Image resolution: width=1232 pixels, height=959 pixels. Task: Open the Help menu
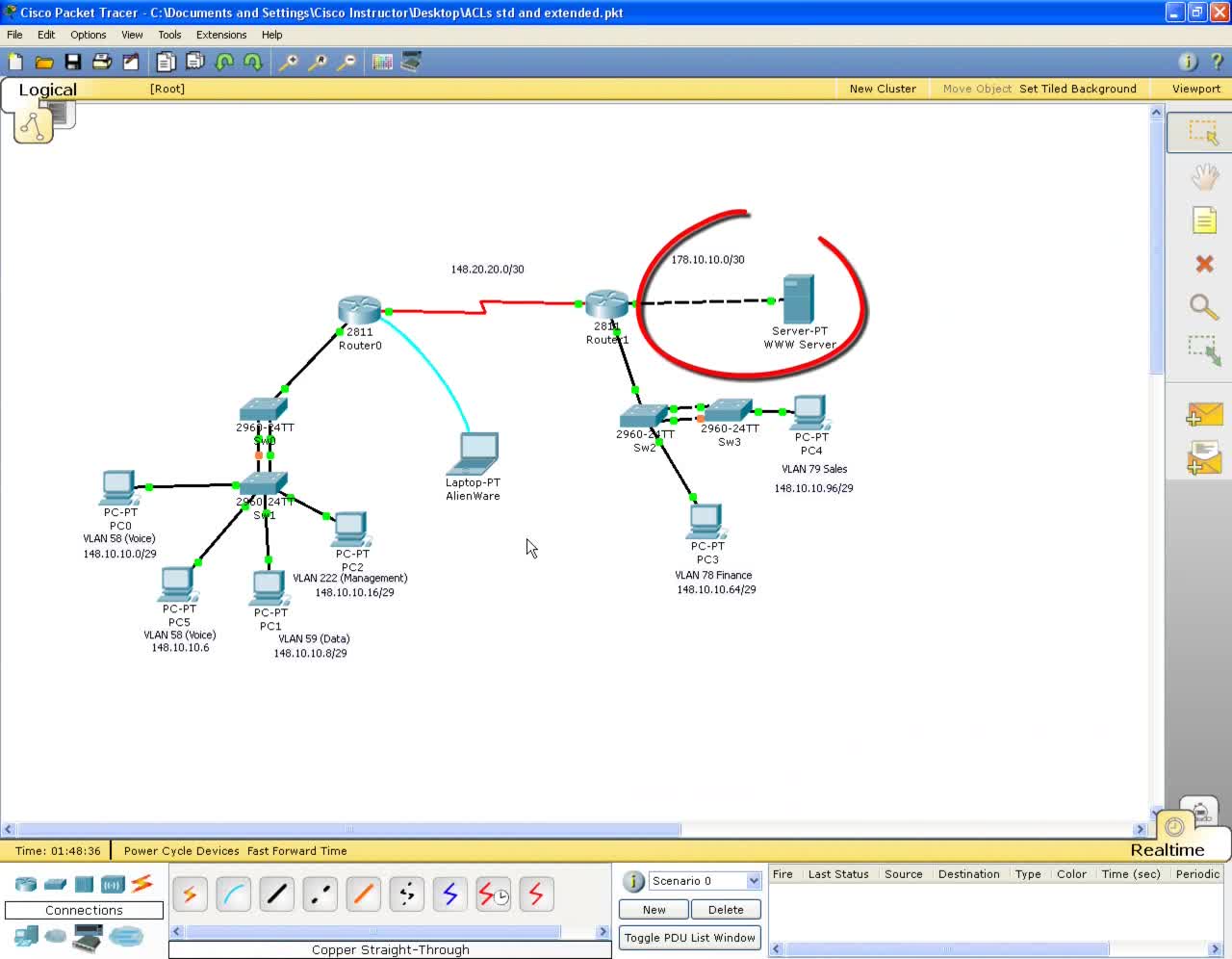point(272,35)
